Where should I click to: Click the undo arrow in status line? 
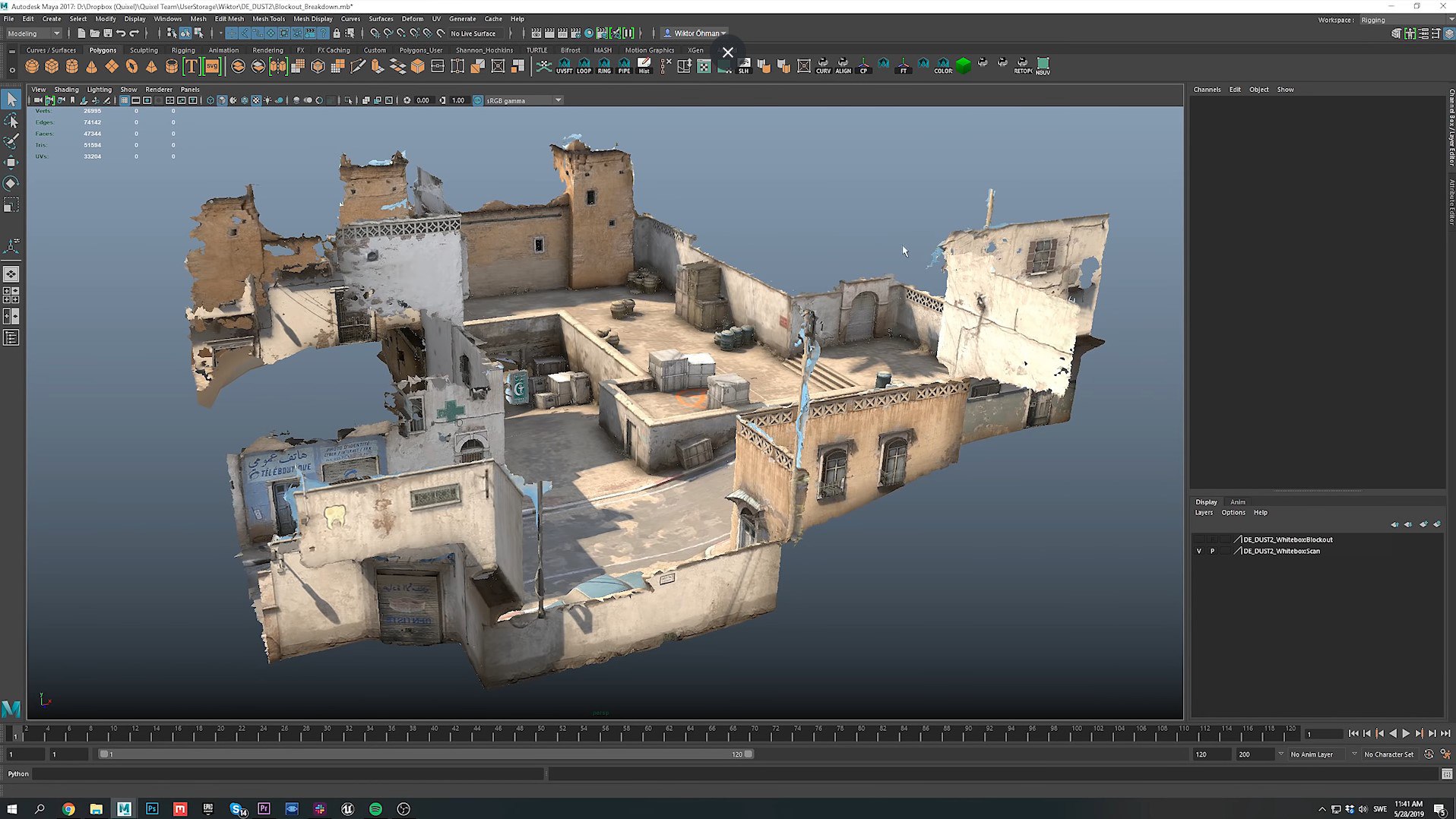pyautogui.click(x=121, y=33)
